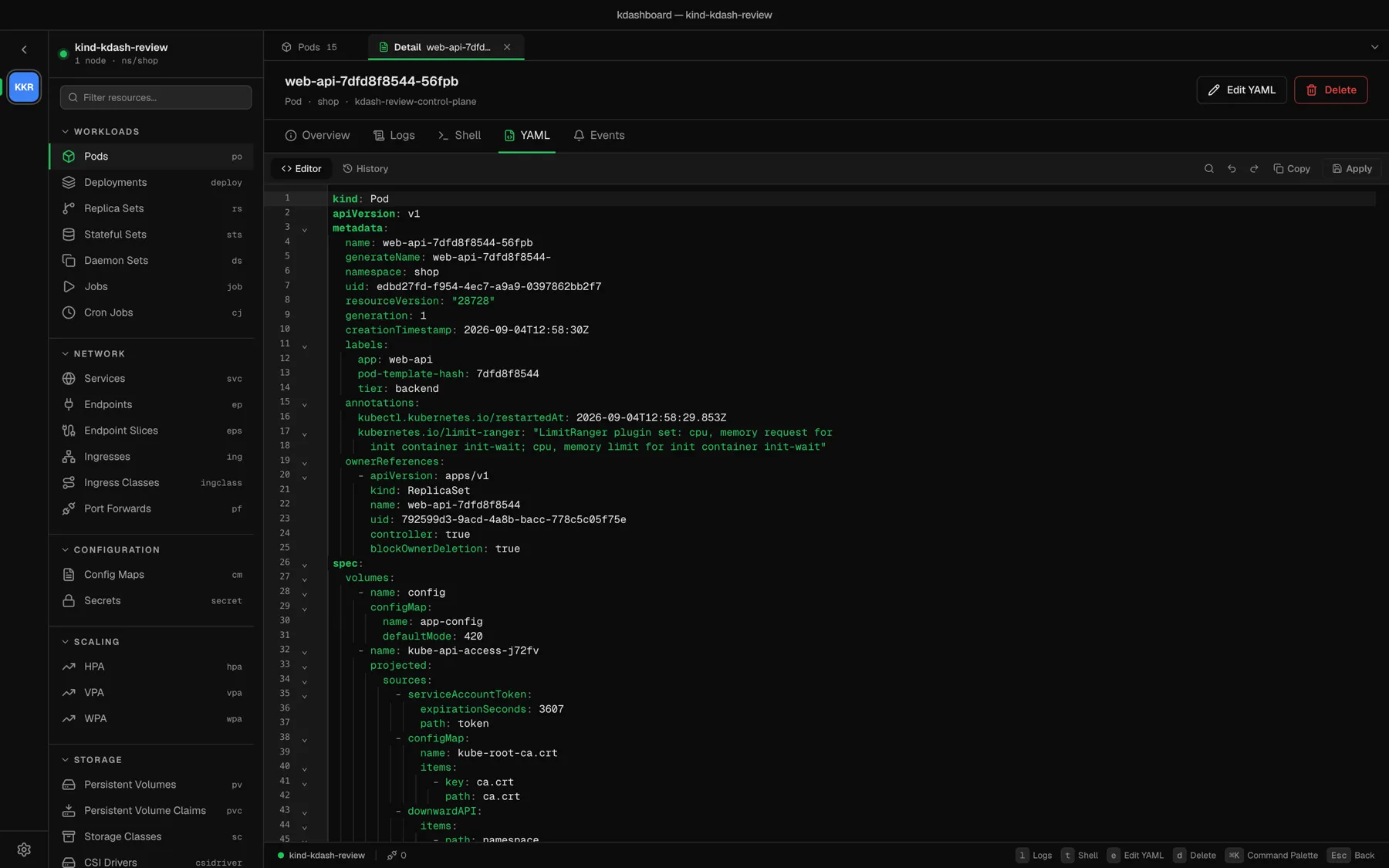
Task: Collapse the CONFIGURATION section
Action: tap(111, 550)
